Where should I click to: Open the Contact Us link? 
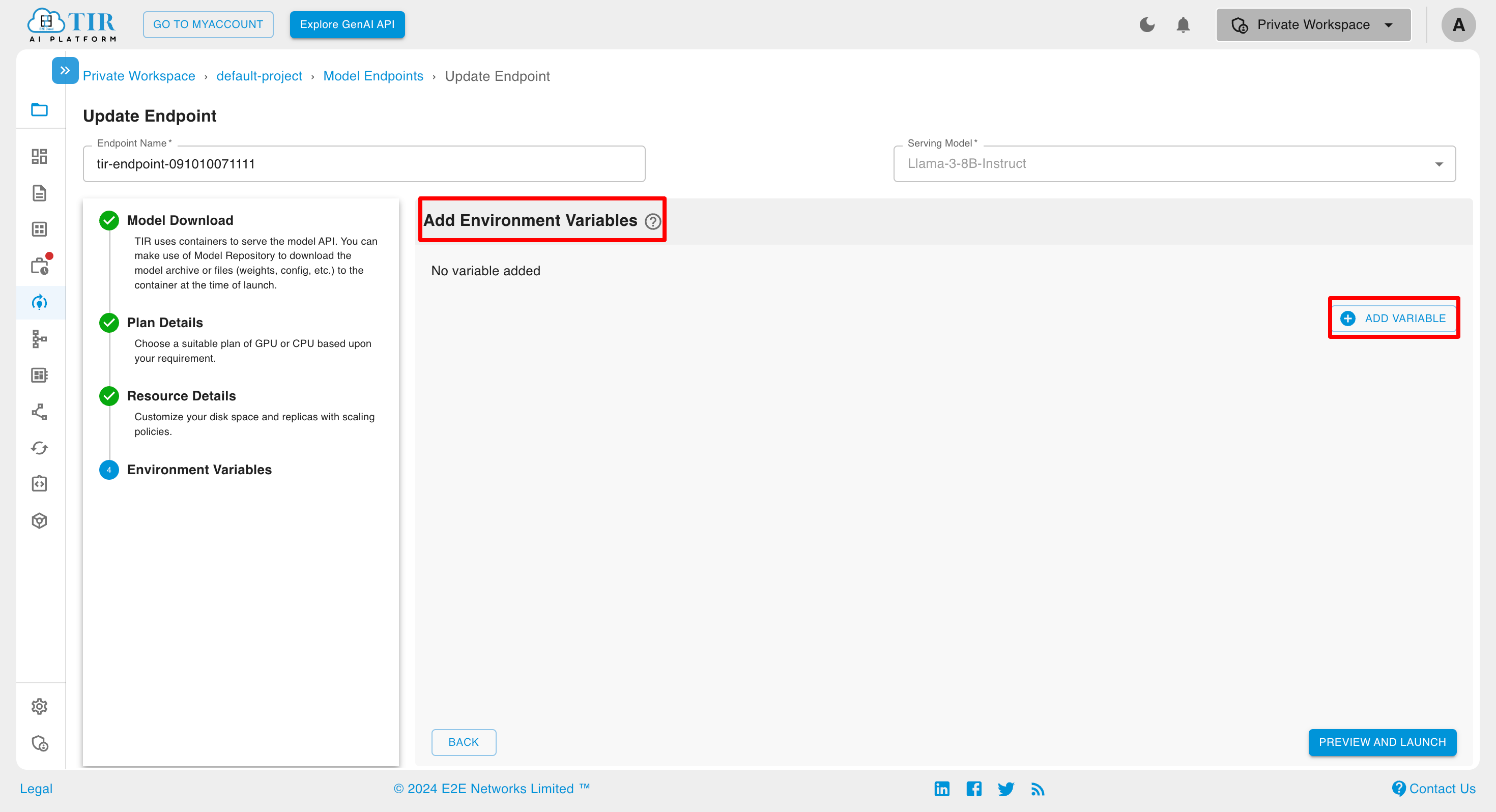(1434, 789)
